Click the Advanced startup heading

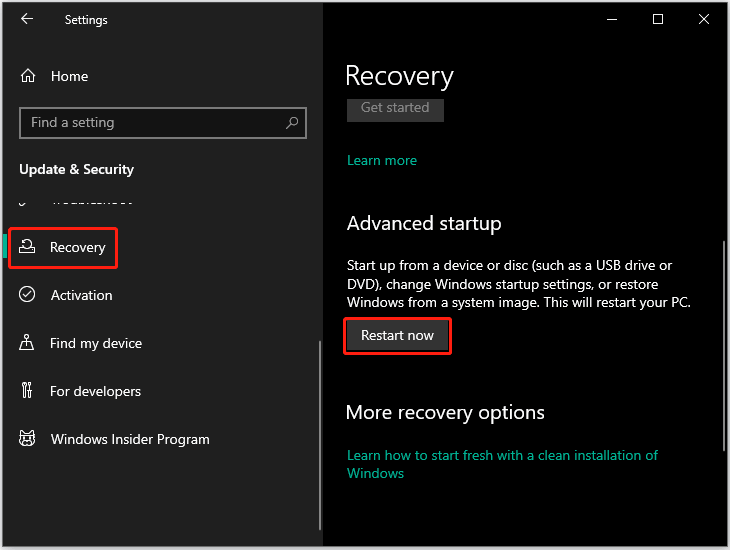[x=424, y=224]
